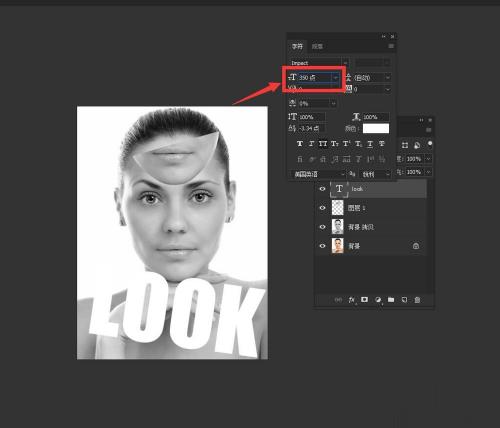Click the link layers icon
The image size is (500, 428).
pos(338,300)
